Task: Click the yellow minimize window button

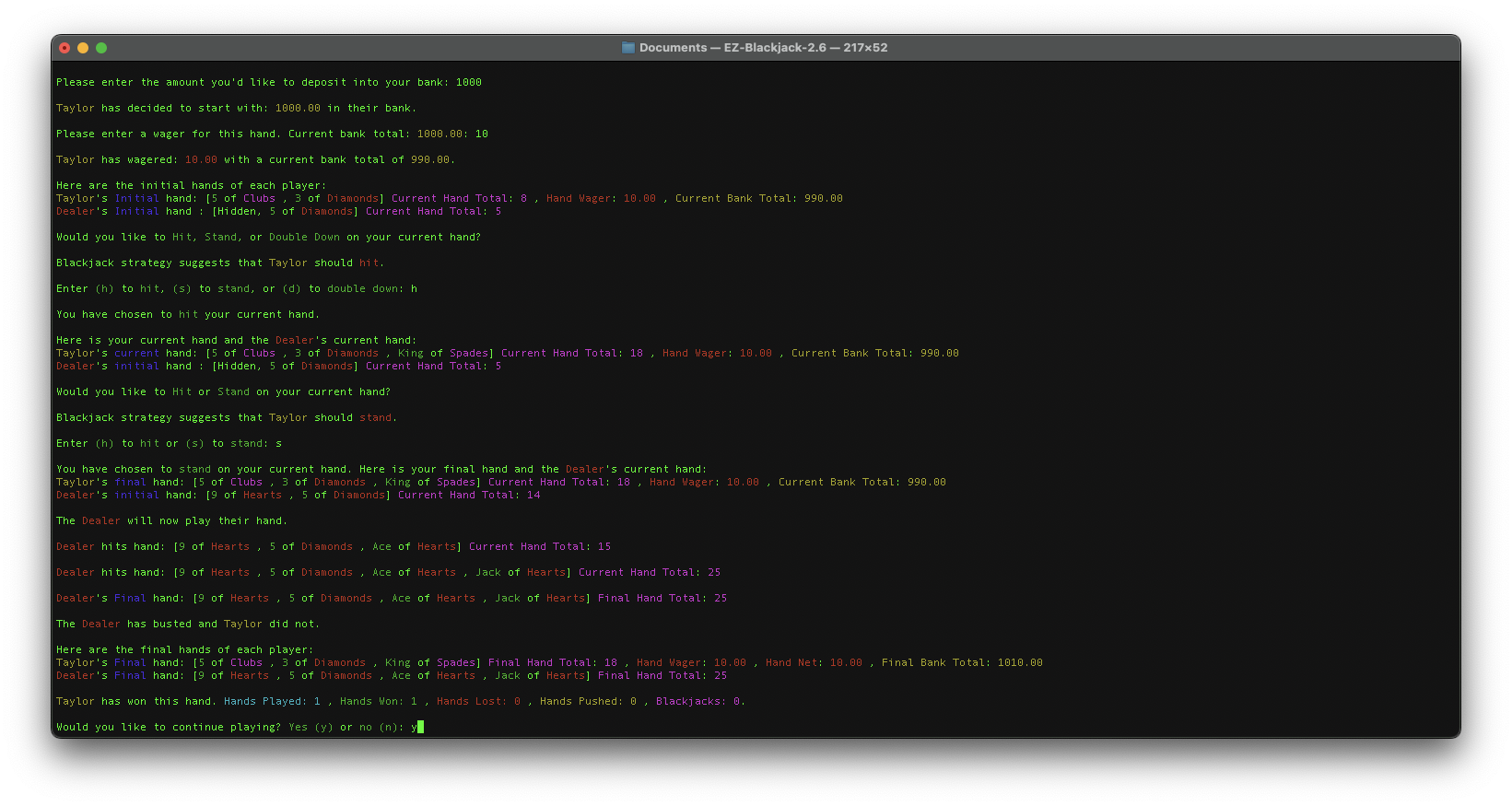Action: click(83, 48)
